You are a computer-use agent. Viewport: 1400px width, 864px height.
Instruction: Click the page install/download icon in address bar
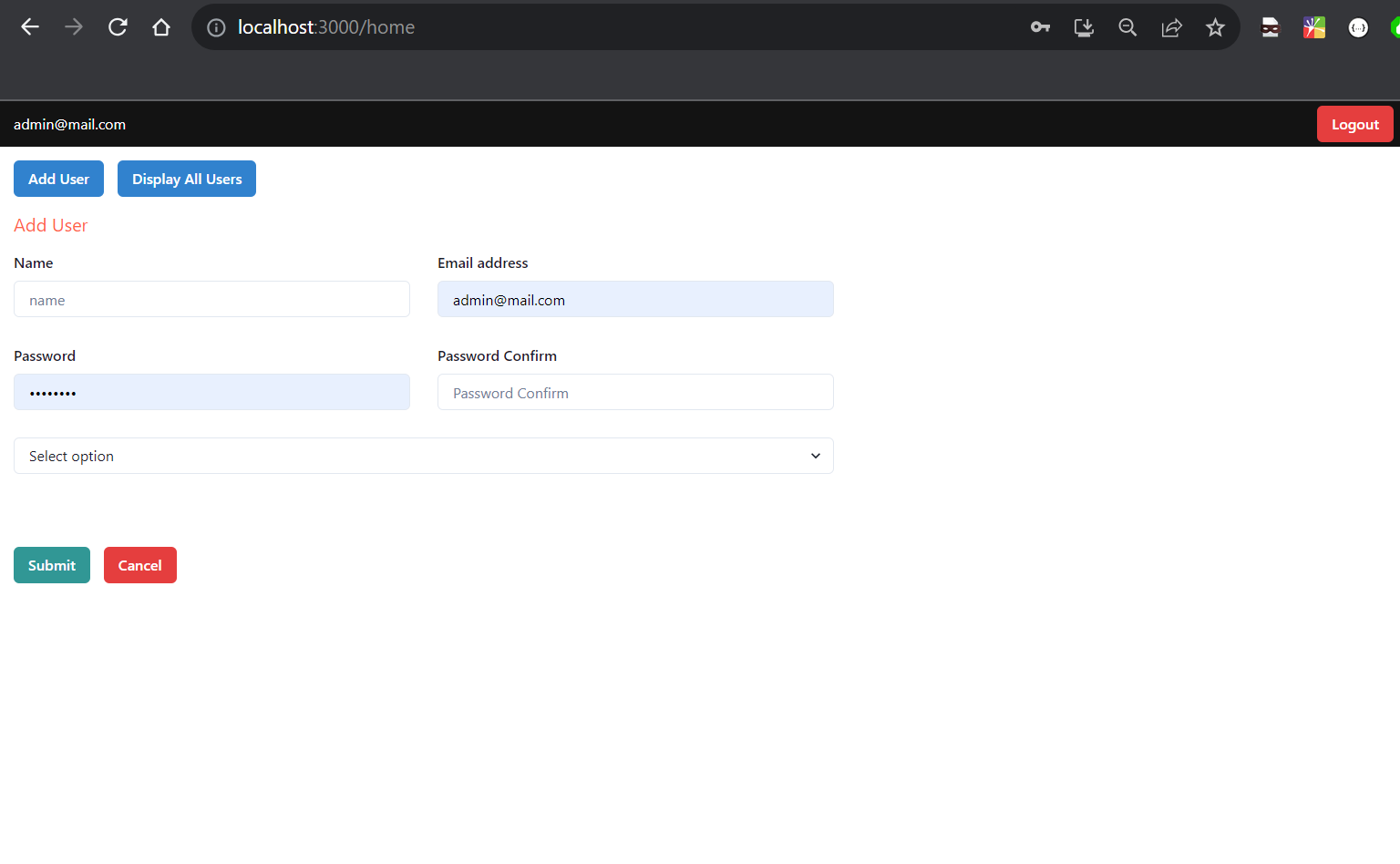coord(1084,27)
